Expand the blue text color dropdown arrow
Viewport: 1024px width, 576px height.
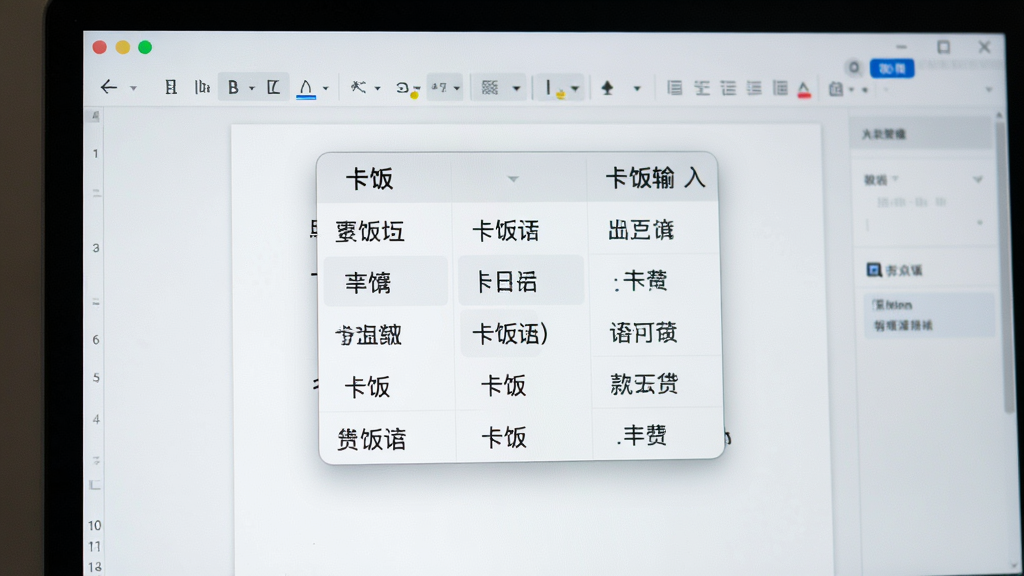325,89
